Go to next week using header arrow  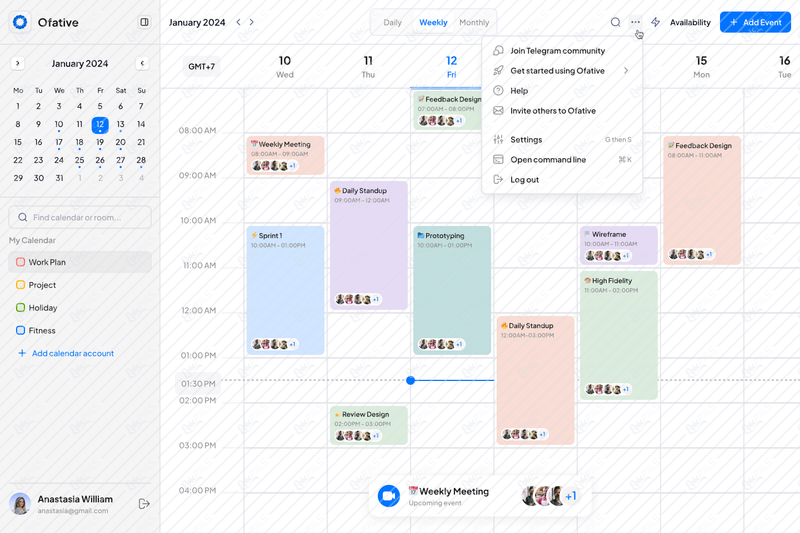(252, 22)
